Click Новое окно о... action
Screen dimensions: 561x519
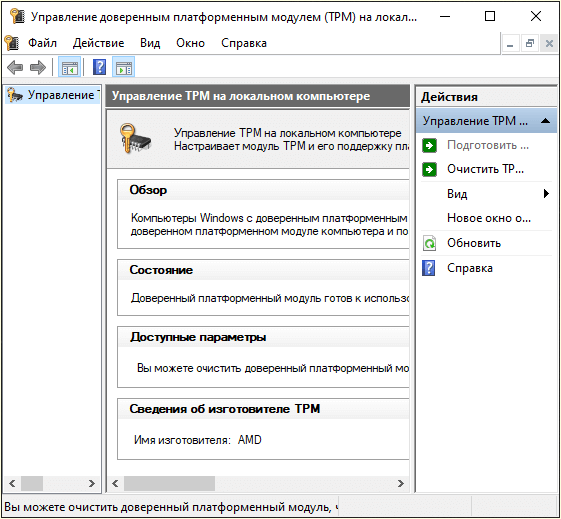coord(489,218)
